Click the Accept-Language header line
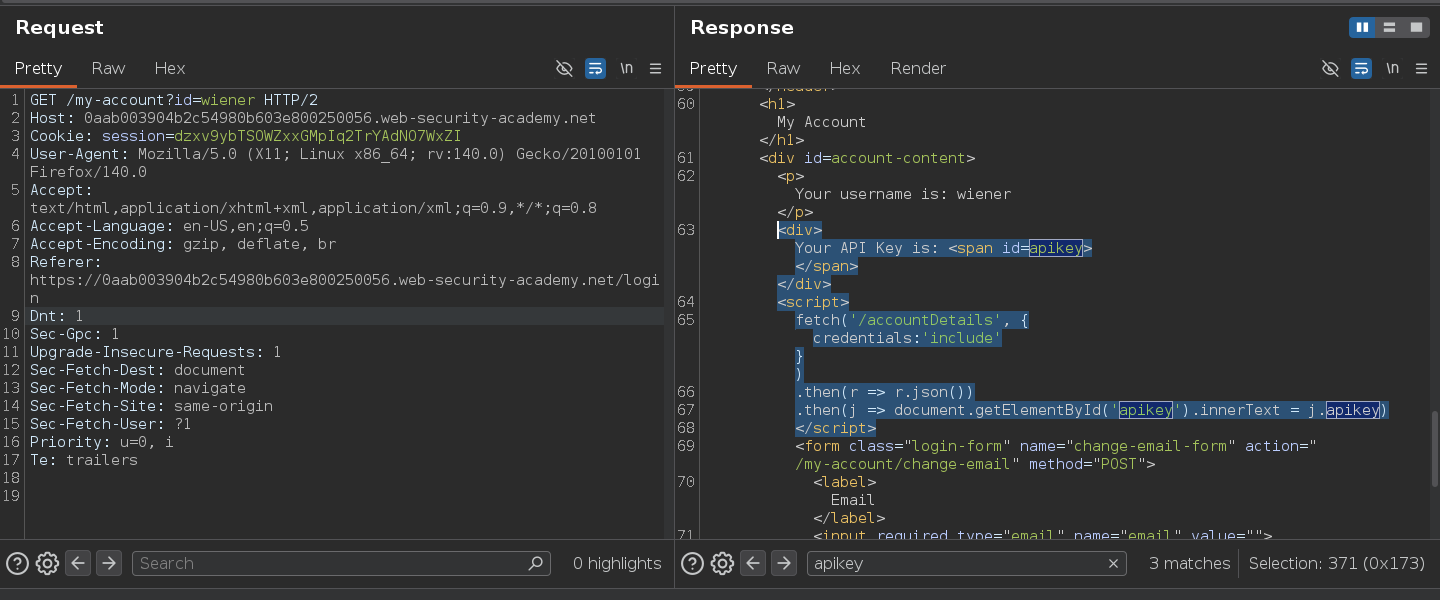The image size is (1440, 600). (169, 226)
